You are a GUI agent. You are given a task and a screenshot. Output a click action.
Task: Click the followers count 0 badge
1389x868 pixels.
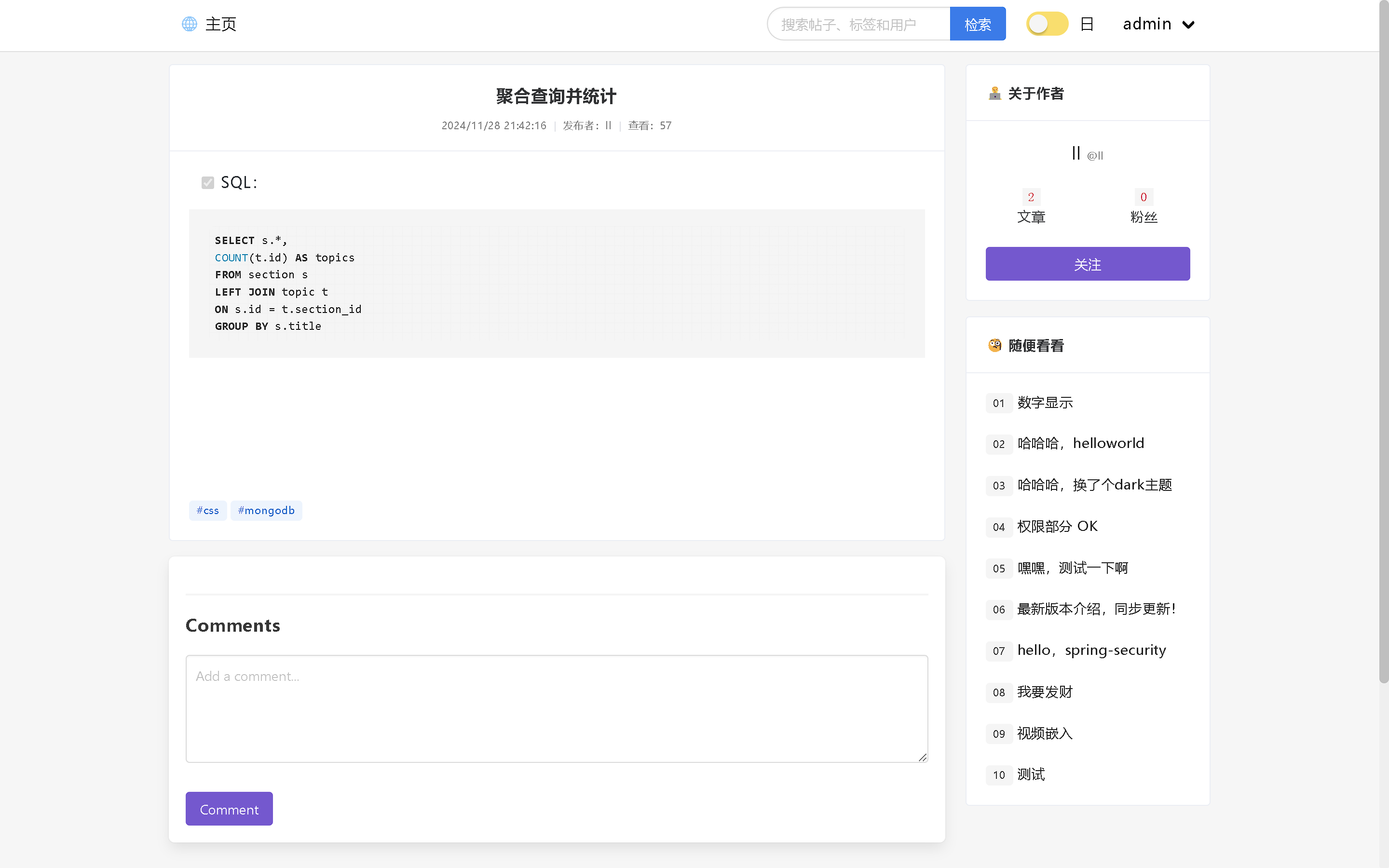tap(1144, 197)
